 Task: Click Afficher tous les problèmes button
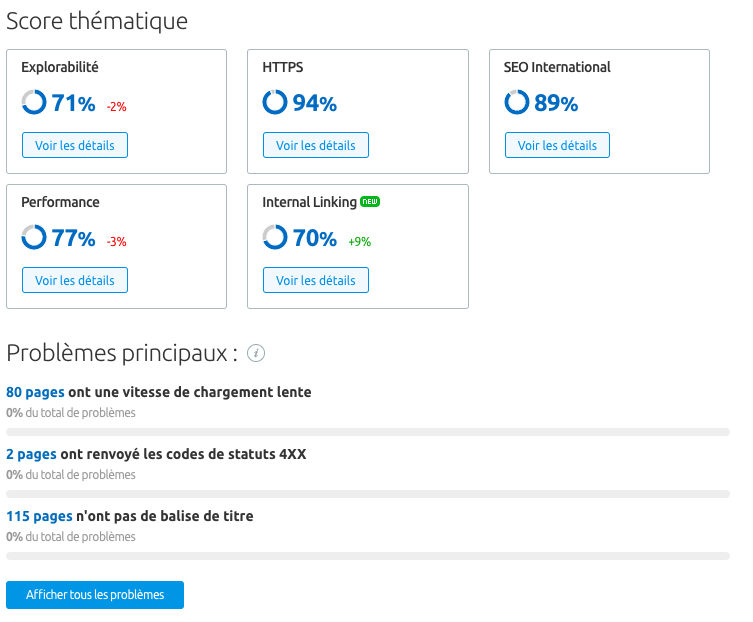(95, 595)
